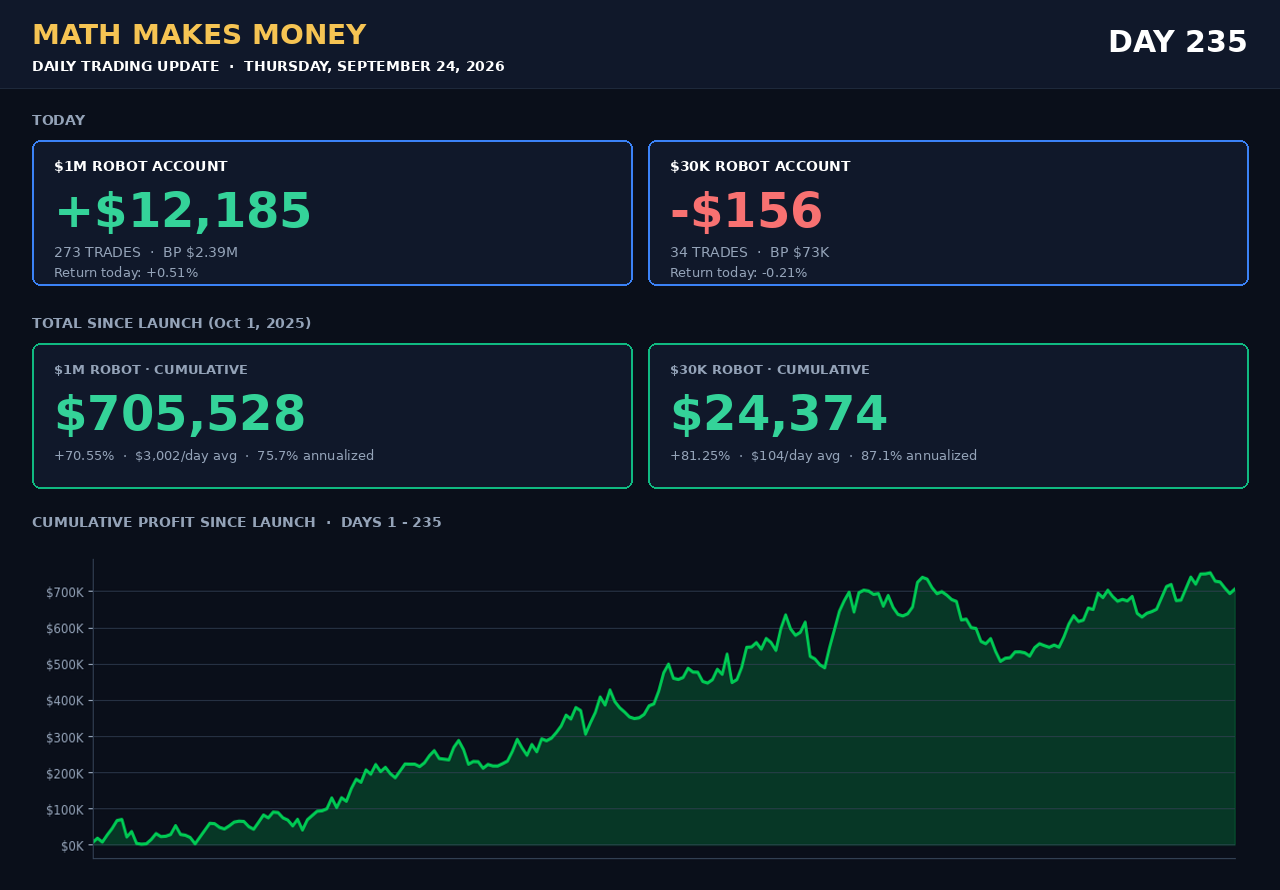Click the TODAY section heading
Screen dimensions: 1280x890
click(58, 121)
